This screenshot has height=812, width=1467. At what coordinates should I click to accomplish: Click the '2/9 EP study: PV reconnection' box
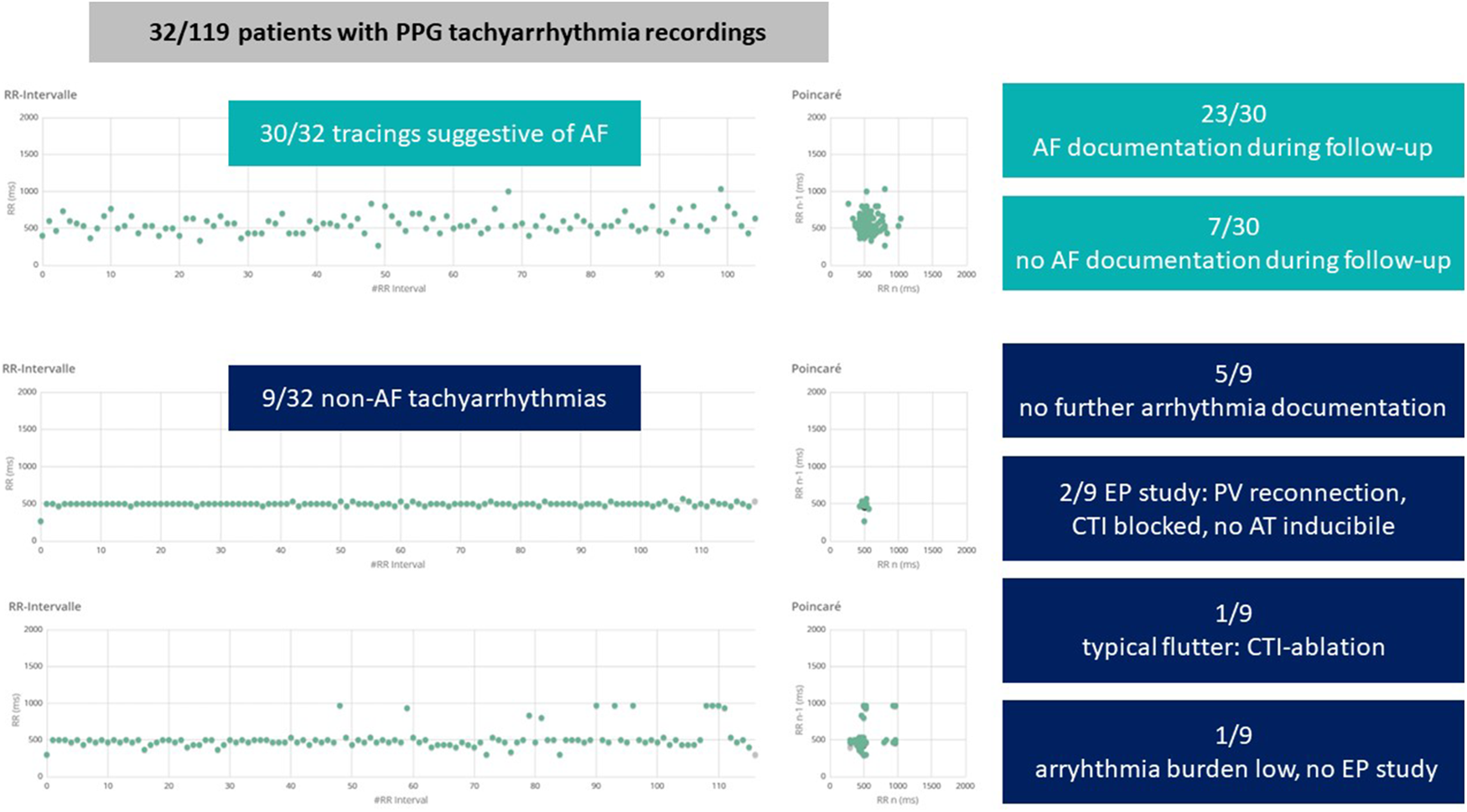[1232, 509]
